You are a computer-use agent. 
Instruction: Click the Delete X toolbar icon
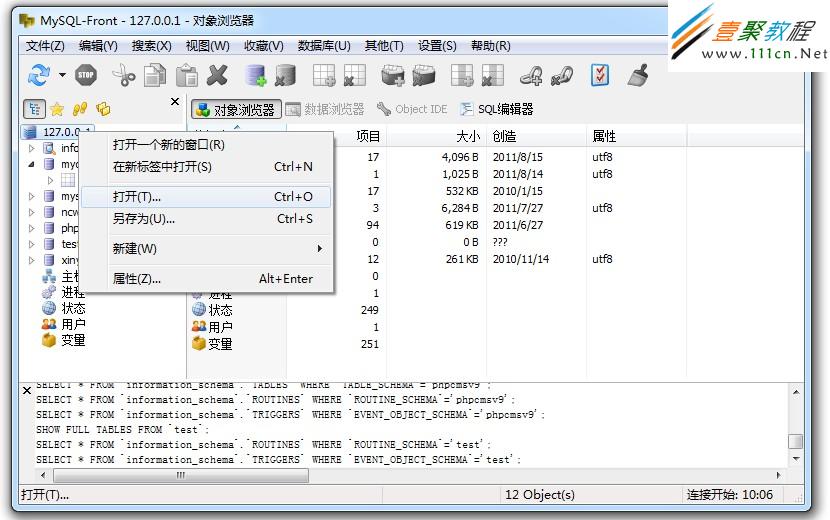(217, 75)
